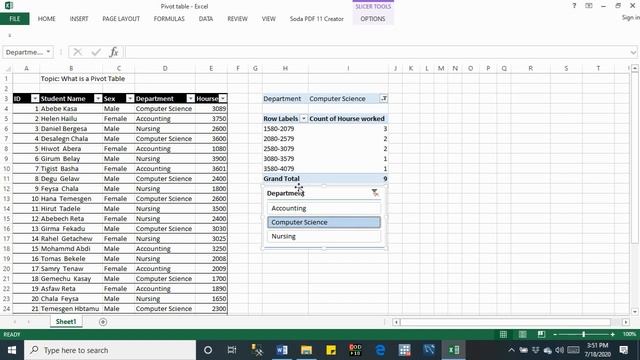Viewport: 640px width, 360px height.
Task: Open the pivot Department filter dropdown
Action: [x=384, y=98]
